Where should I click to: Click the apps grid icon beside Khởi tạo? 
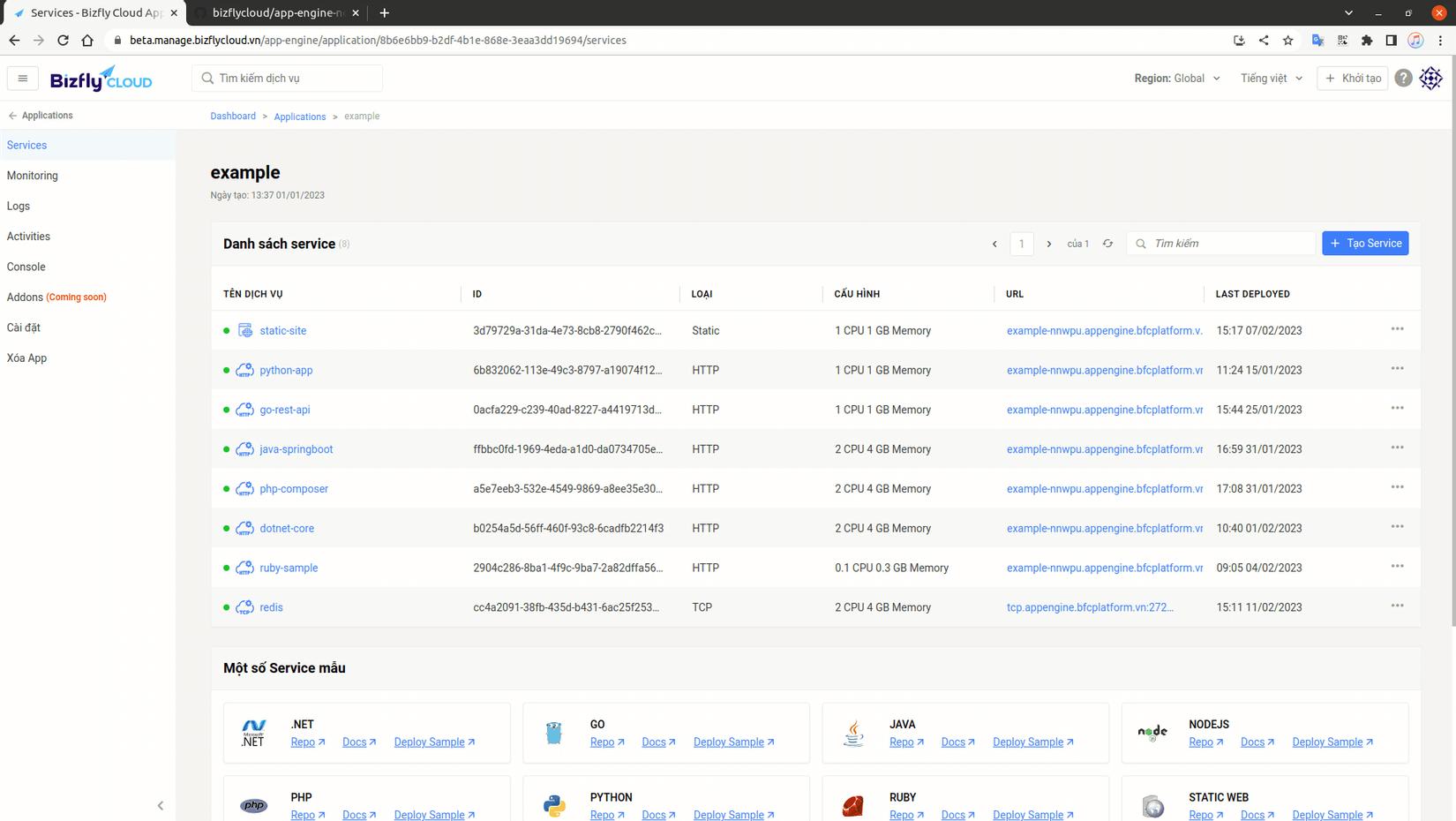[1430, 78]
